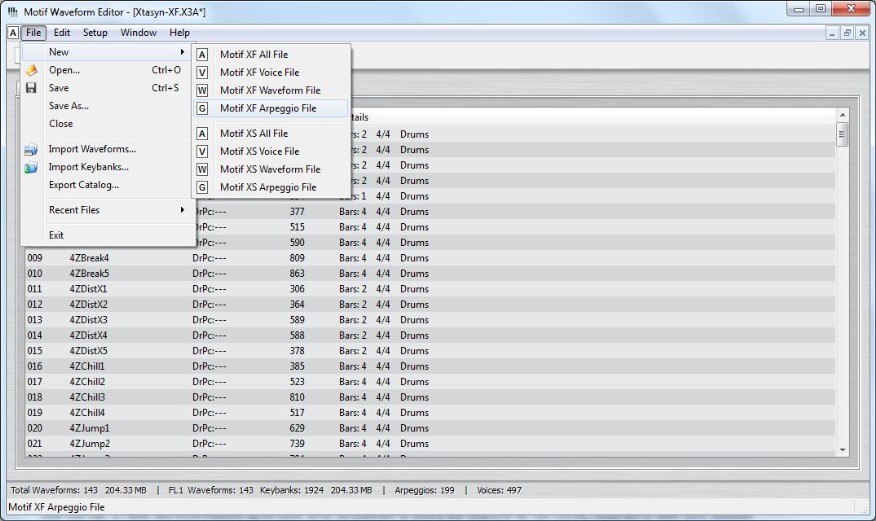Select Close in the File menu
The height and width of the screenshot is (521, 876).
107,123
